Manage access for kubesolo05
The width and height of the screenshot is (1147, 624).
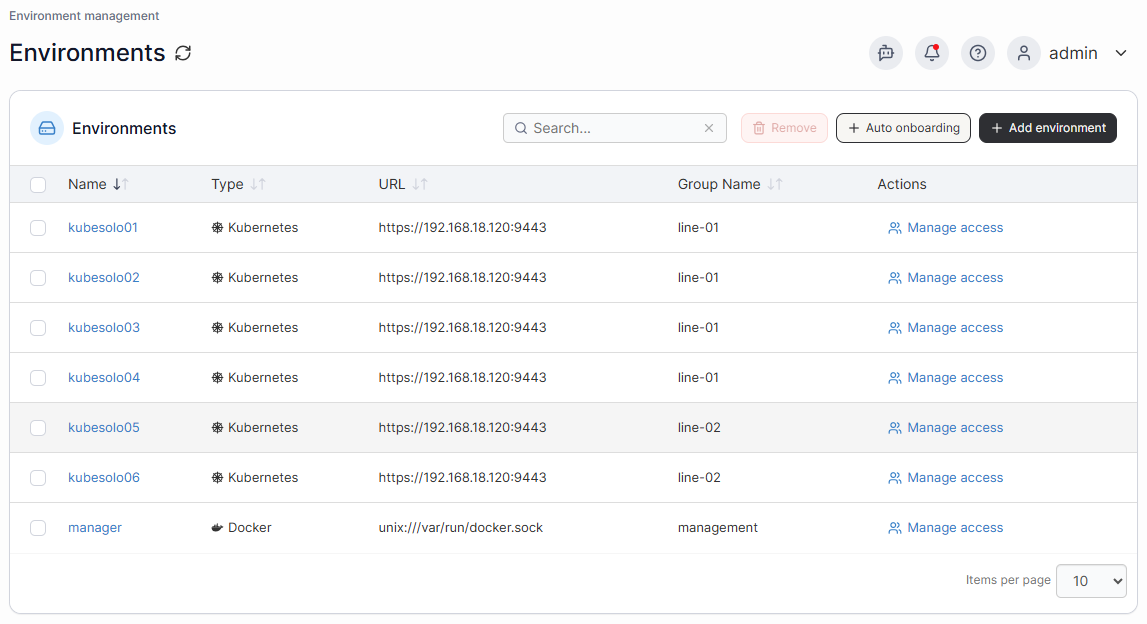click(x=945, y=427)
